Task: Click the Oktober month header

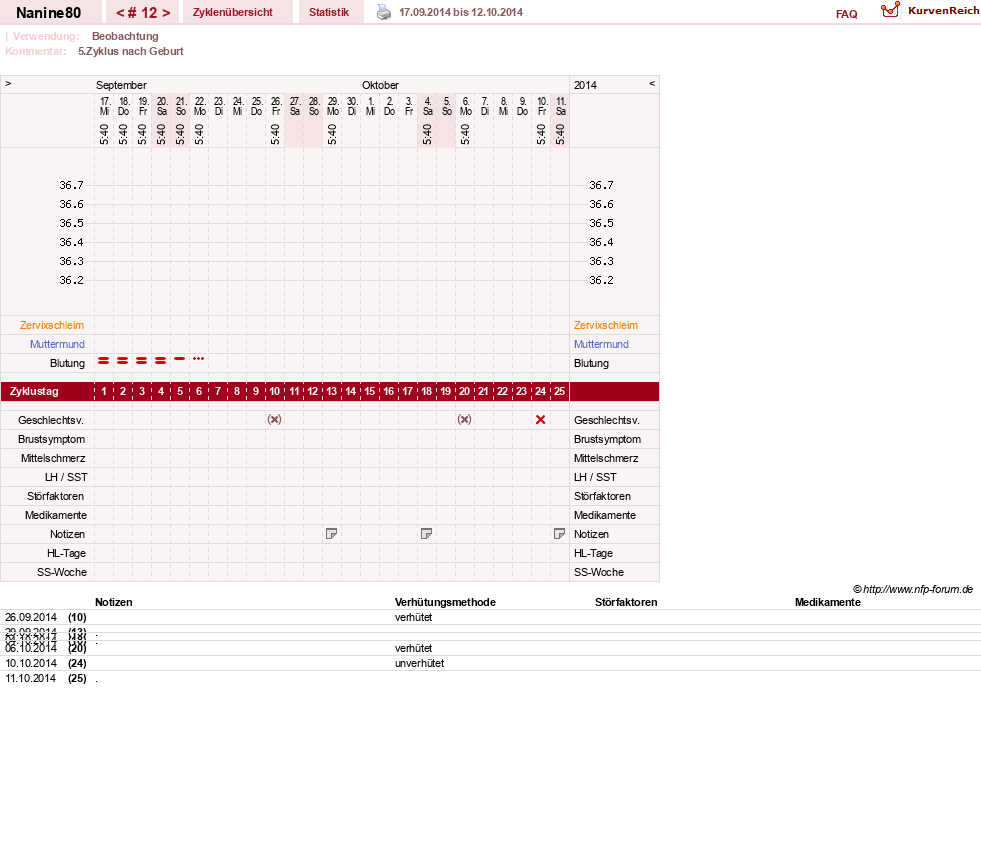Action: tap(380, 85)
